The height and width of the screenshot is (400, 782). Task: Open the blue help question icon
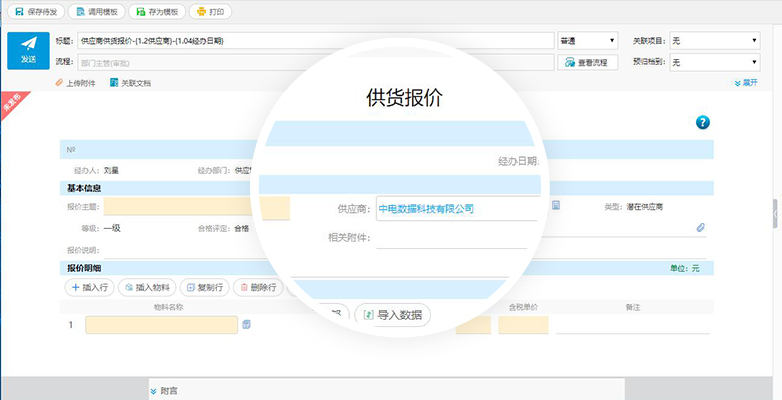703,122
